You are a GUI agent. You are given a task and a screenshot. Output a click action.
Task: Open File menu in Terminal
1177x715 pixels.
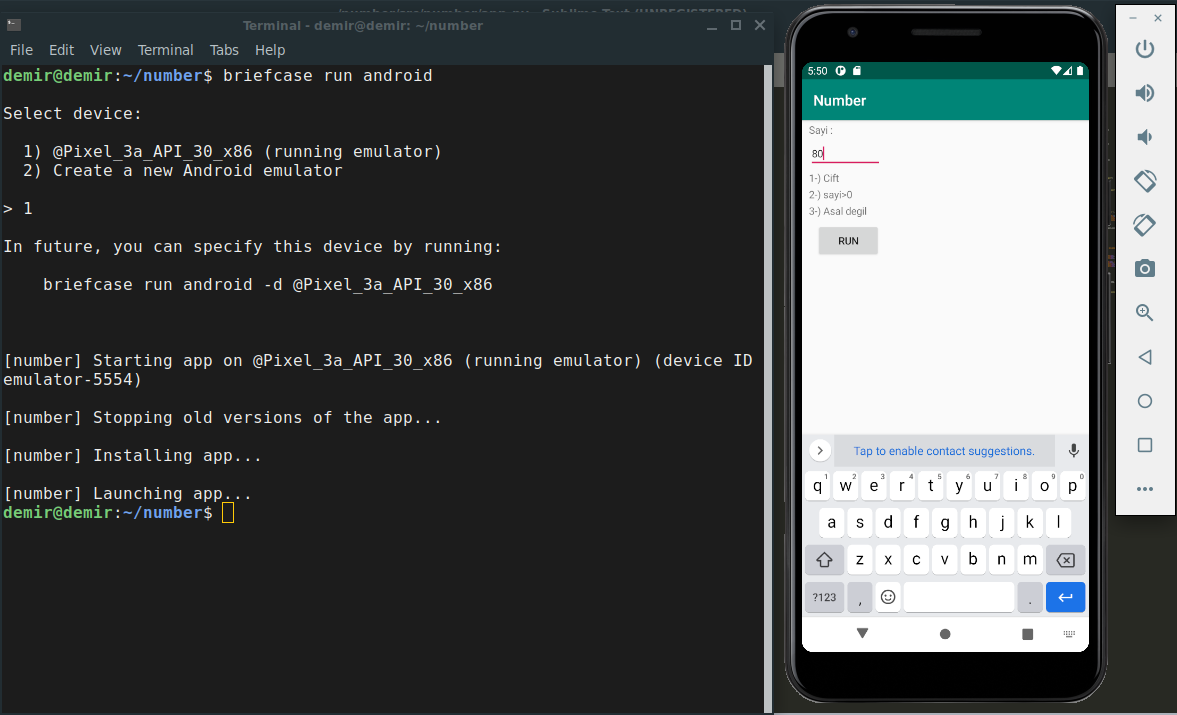pos(21,50)
